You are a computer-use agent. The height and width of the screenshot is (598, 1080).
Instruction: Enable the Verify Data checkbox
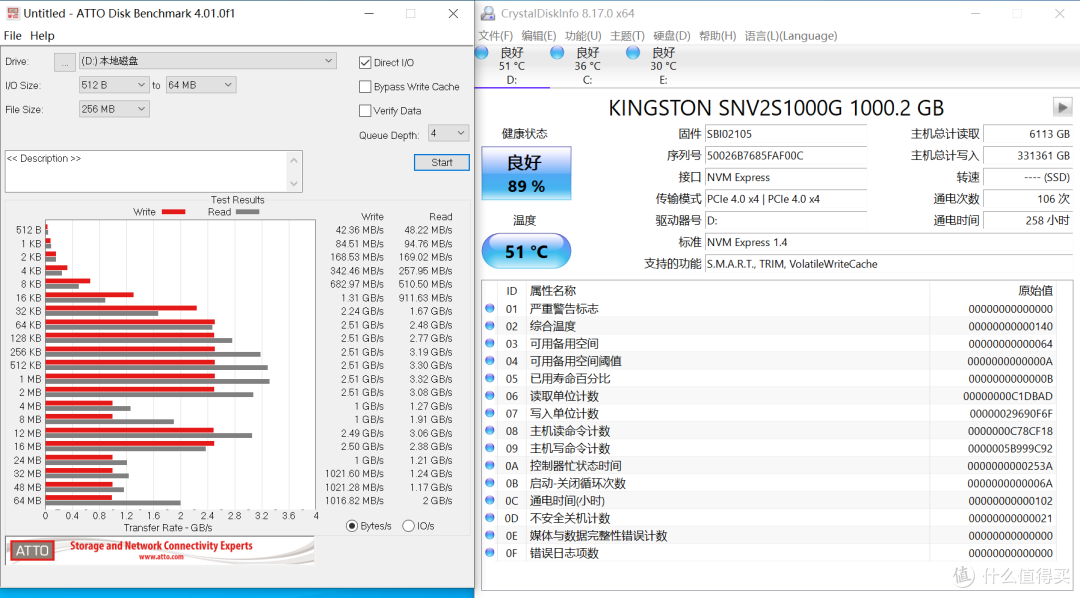point(365,111)
